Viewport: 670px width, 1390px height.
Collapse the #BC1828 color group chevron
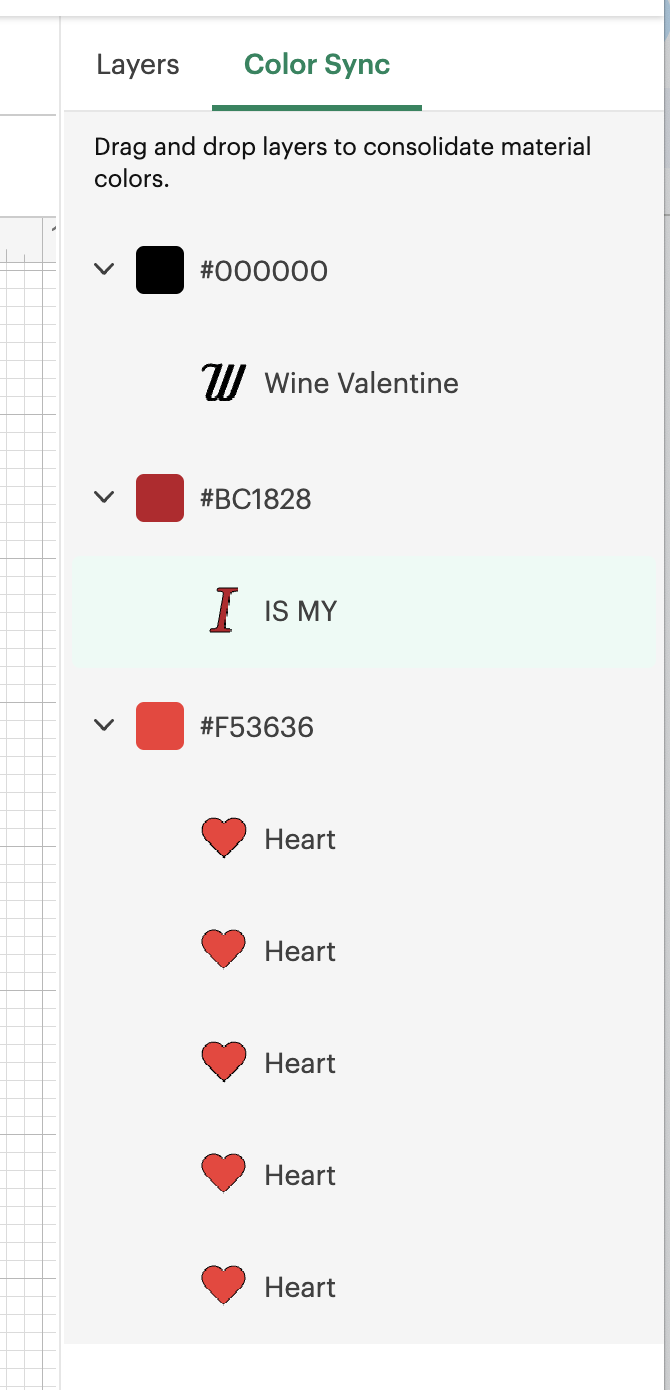[104, 497]
